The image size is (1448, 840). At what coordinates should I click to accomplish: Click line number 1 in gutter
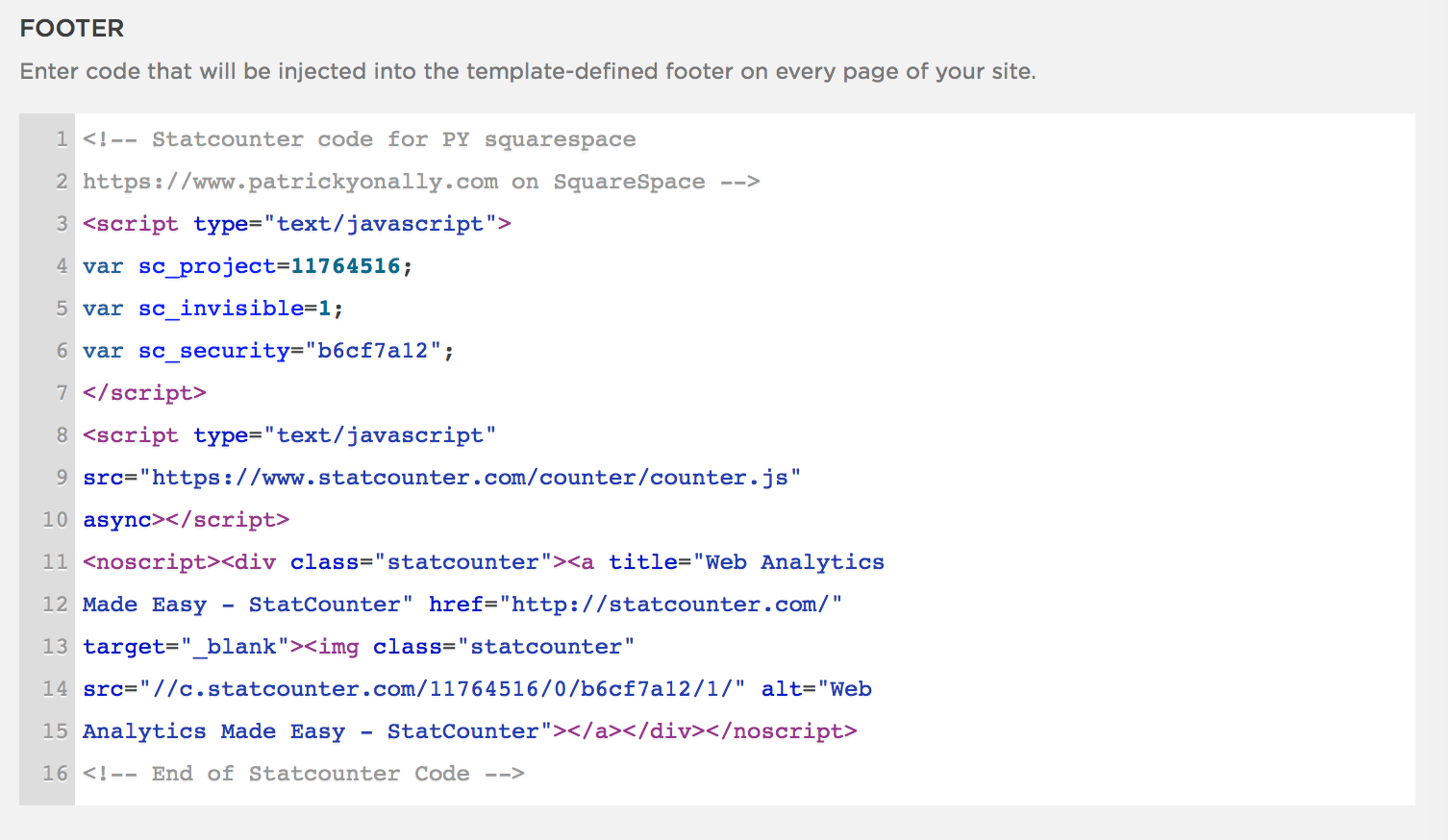[62, 139]
